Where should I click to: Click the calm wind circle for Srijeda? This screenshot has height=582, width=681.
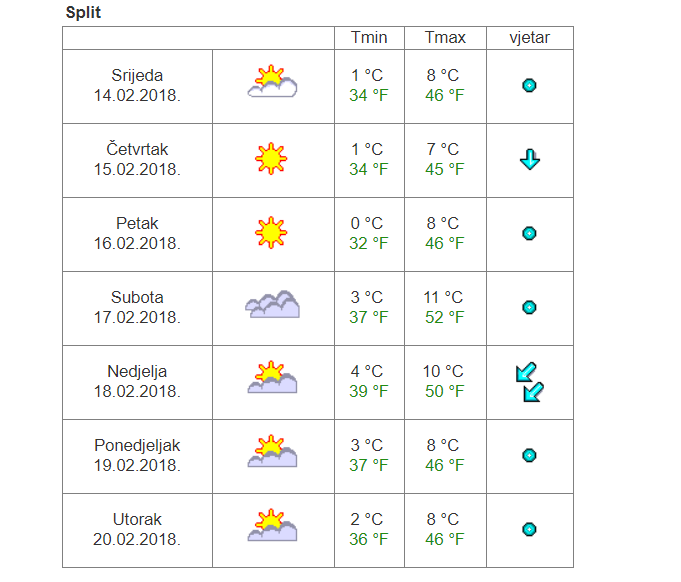(x=529, y=85)
